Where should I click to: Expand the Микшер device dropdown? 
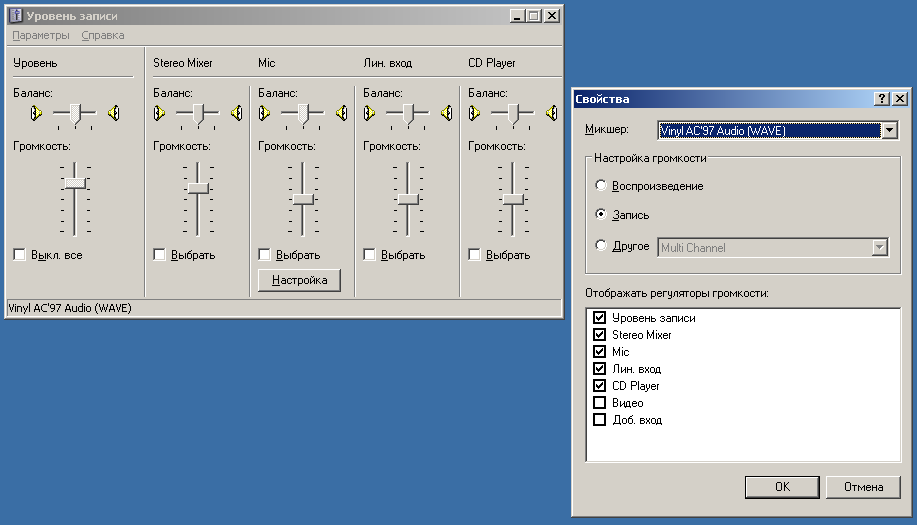pos(889,130)
